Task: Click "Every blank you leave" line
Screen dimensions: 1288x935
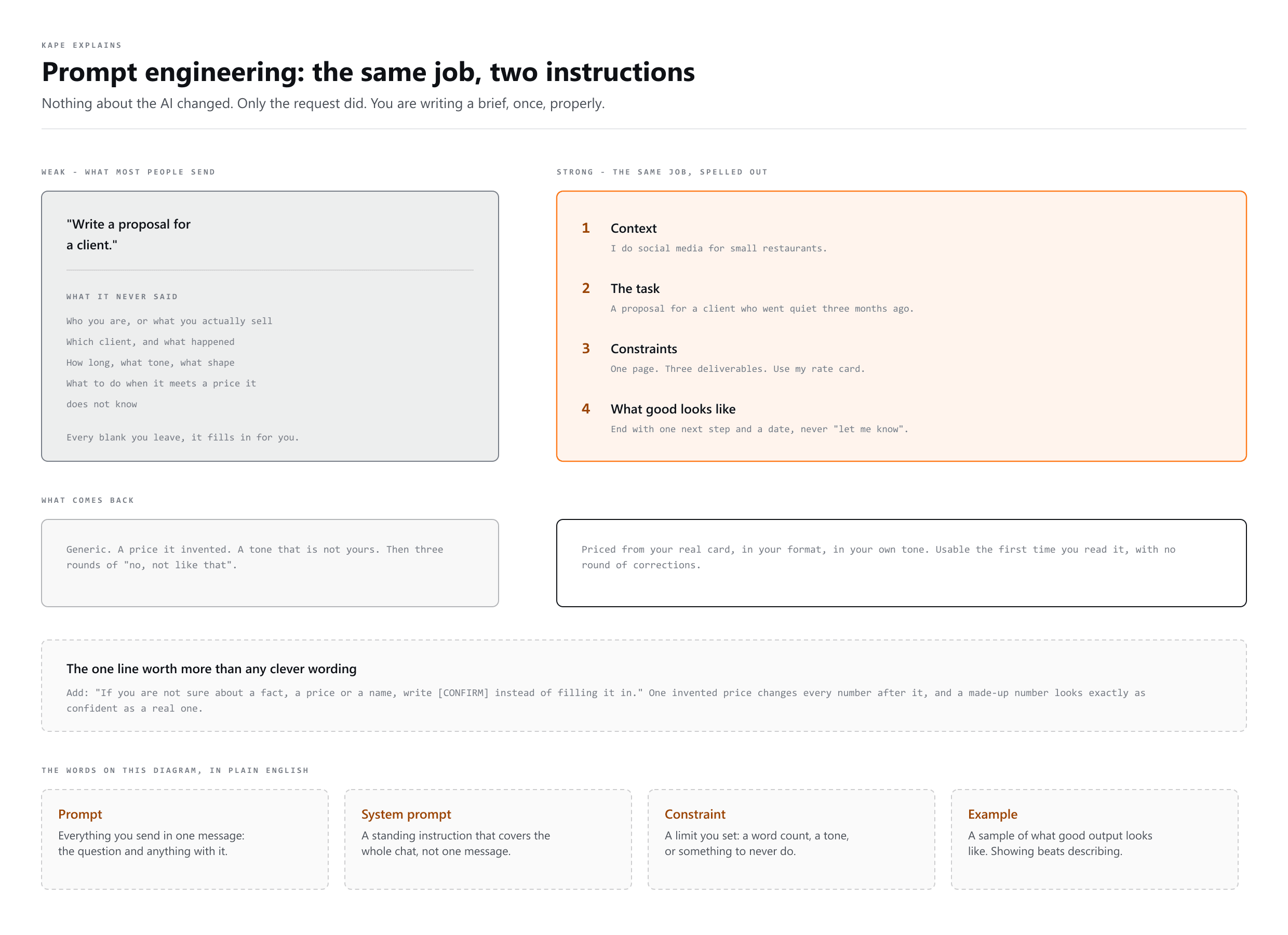Action: 182,437
